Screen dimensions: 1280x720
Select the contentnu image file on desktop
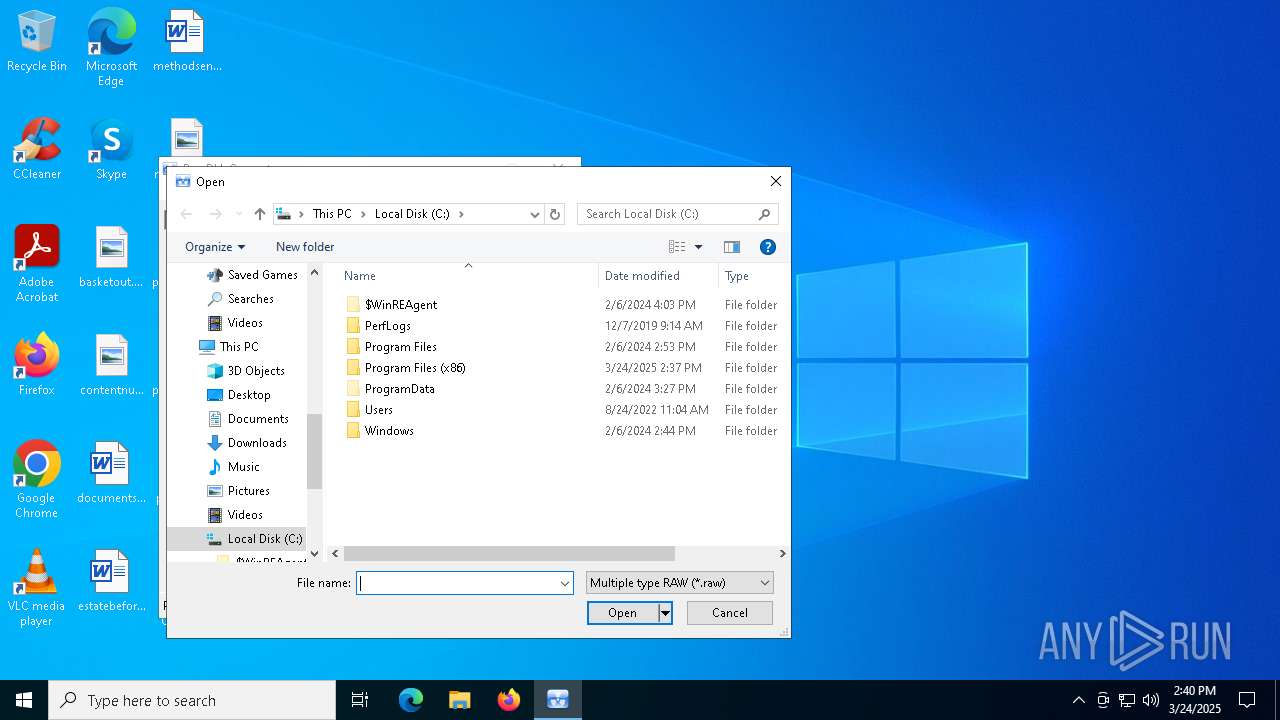[x=111, y=366]
